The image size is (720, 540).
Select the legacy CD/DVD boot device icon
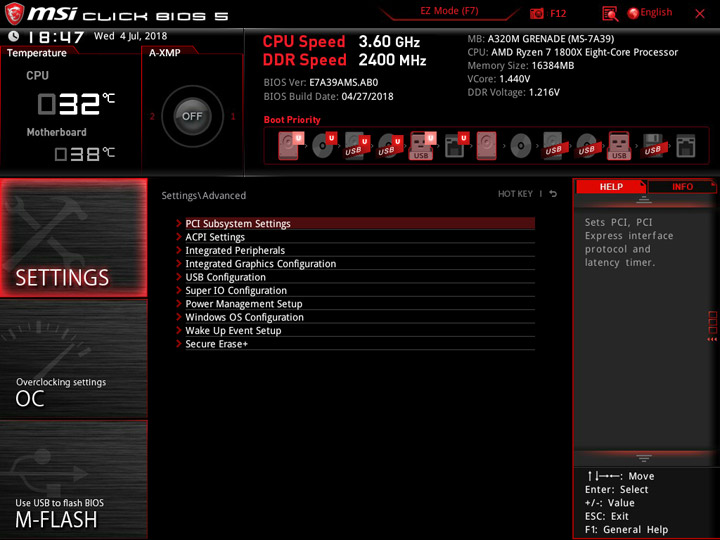pyautogui.click(x=521, y=146)
